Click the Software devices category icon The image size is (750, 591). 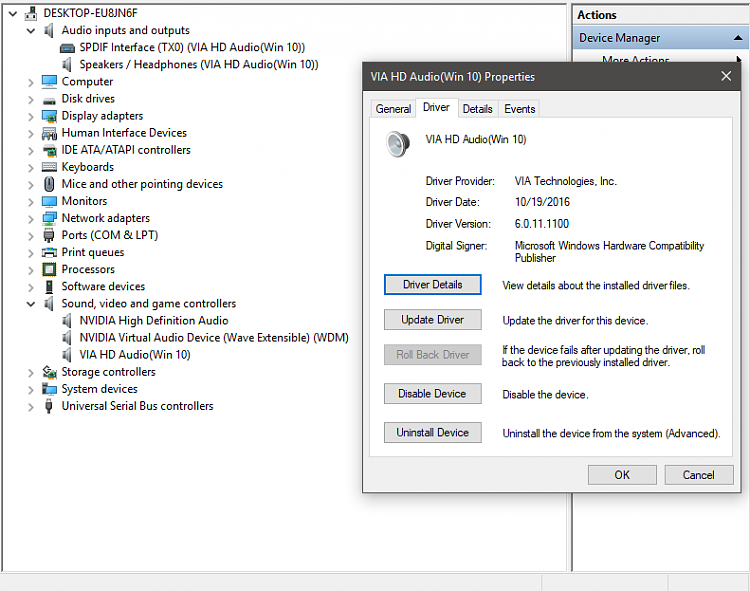click(49, 287)
